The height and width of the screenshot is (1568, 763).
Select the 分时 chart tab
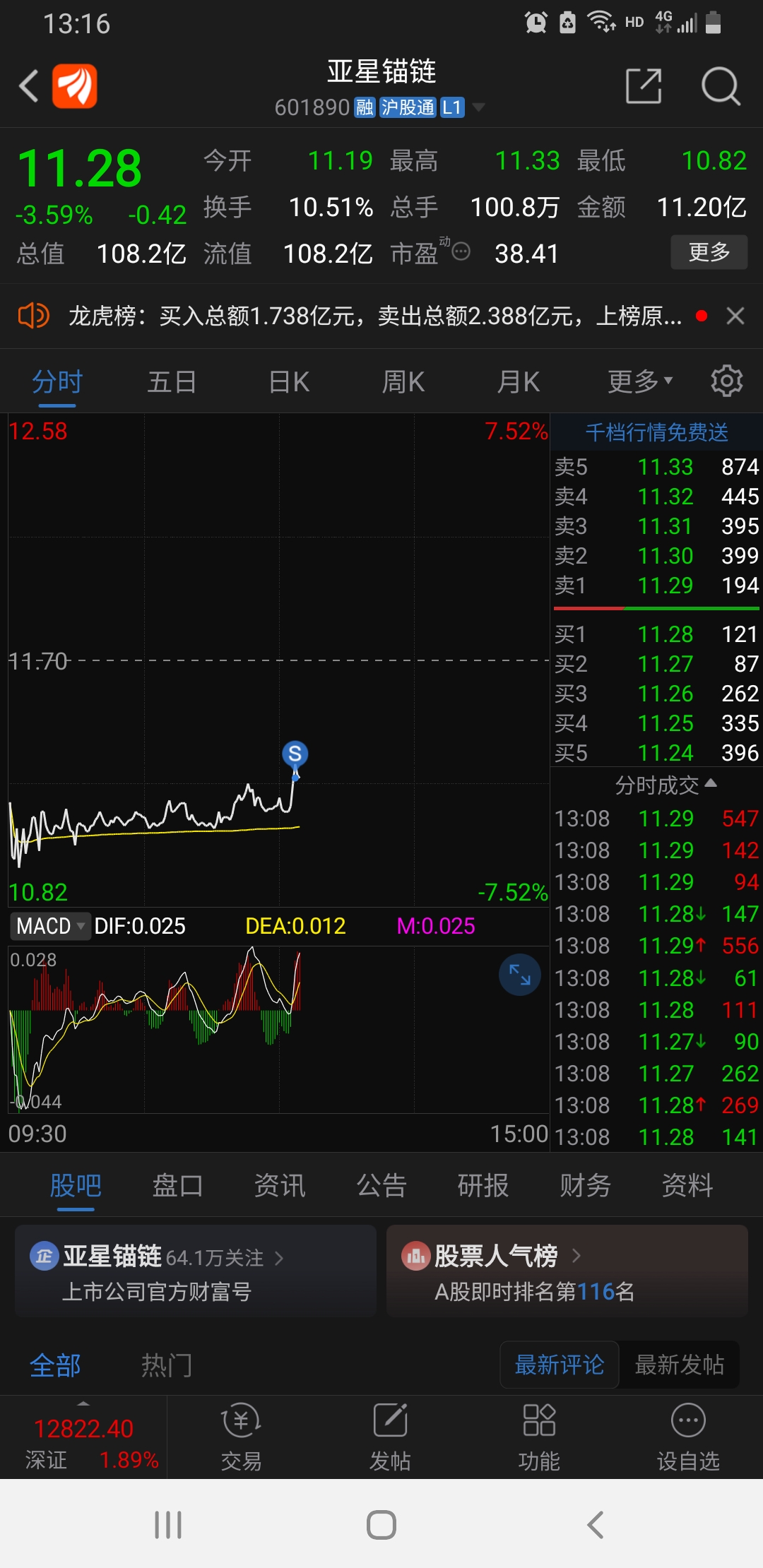click(x=57, y=382)
